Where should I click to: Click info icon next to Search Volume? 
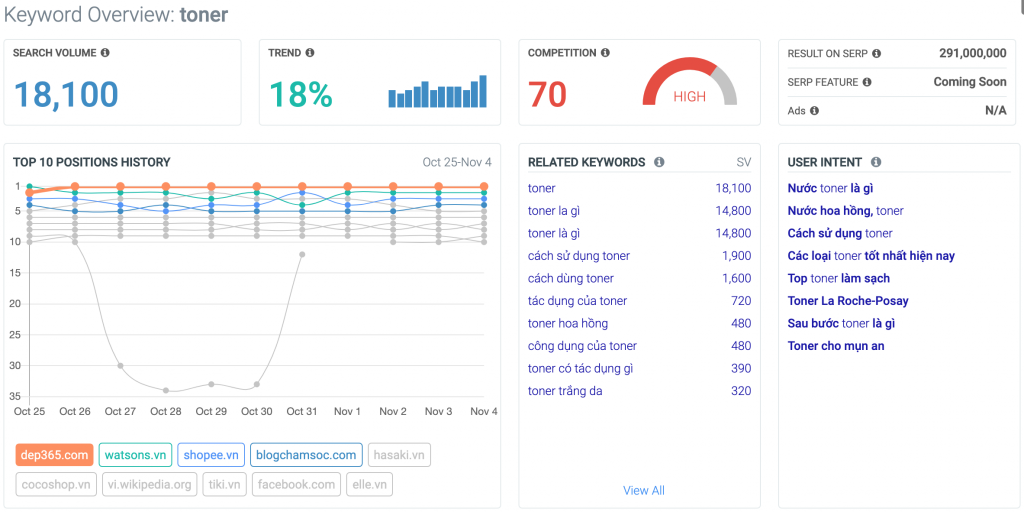click(105, 53)
